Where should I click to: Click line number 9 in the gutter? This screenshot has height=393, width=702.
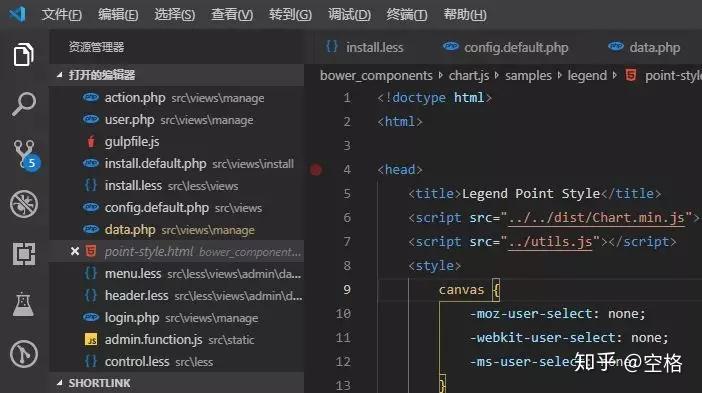(347, 290)
